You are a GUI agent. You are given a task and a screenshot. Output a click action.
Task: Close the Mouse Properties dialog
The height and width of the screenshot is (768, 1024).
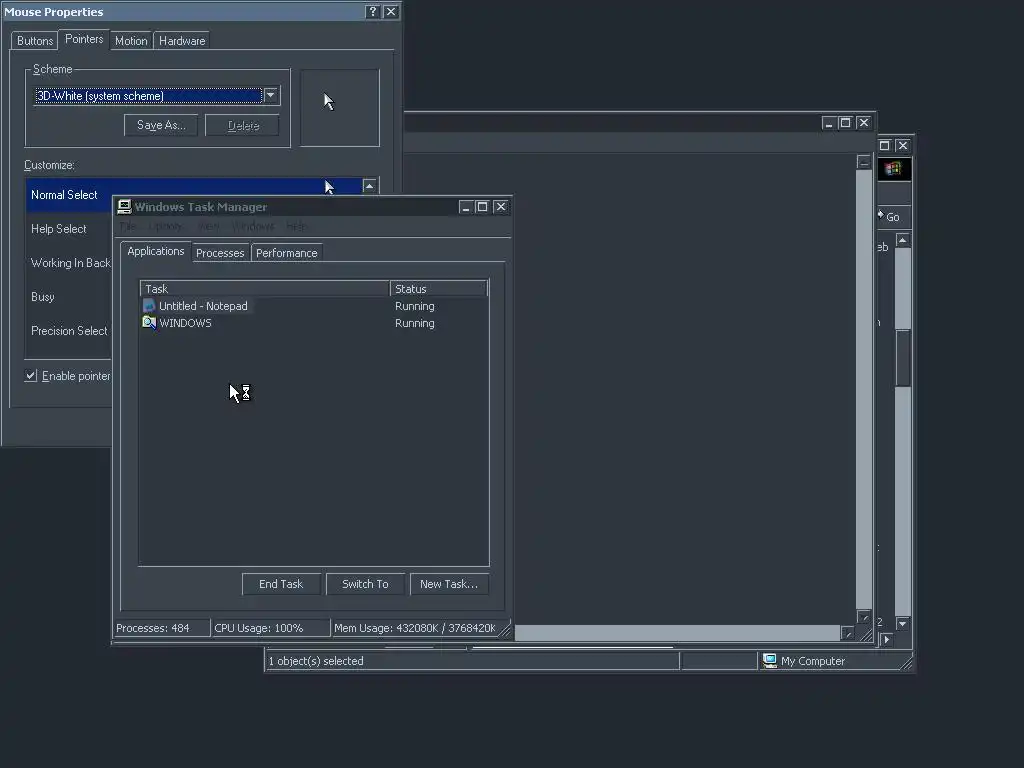tap(391, 12)
